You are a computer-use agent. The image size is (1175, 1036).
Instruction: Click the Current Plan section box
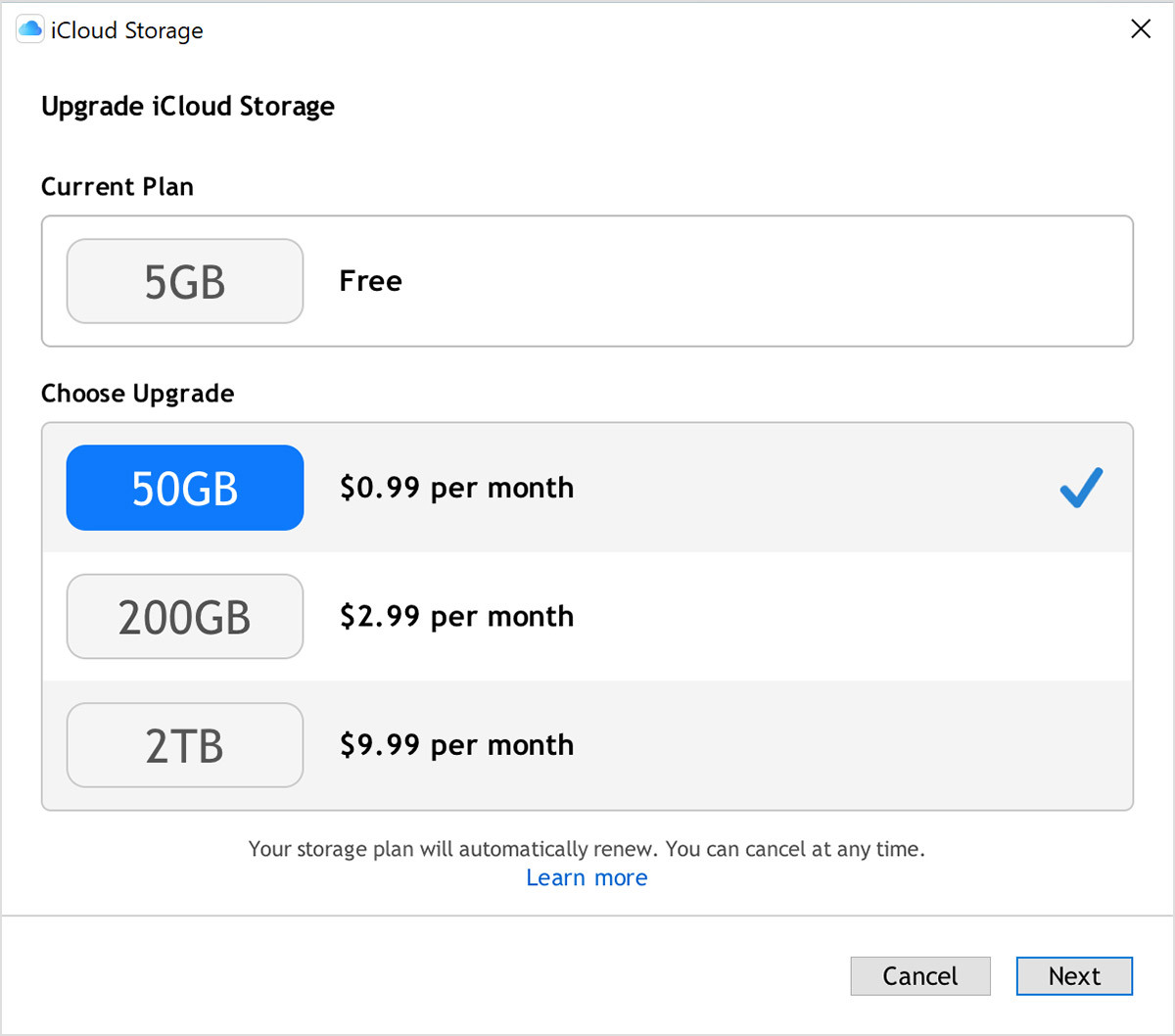(x=685, y=281)
